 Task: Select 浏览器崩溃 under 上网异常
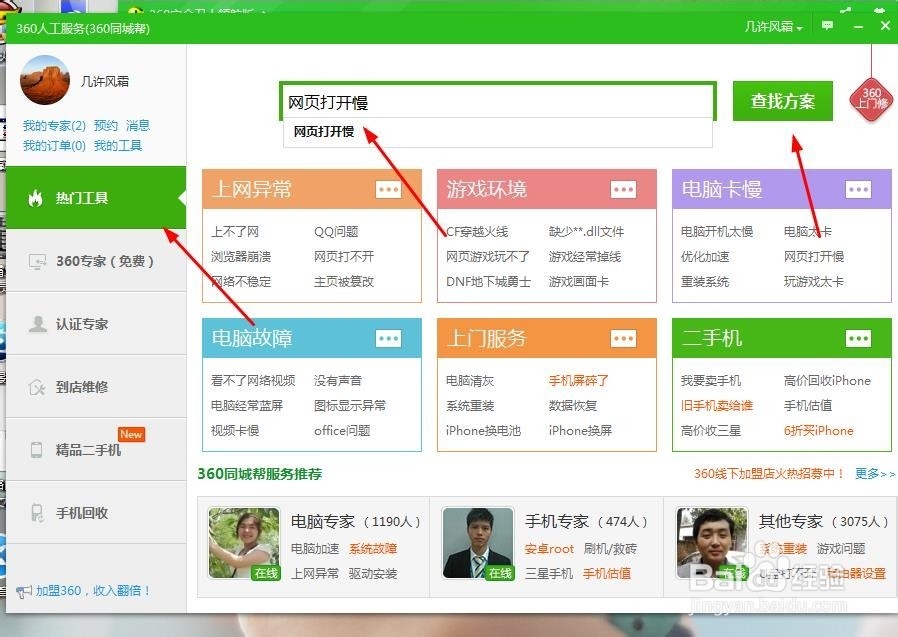[x=241, y=257]
